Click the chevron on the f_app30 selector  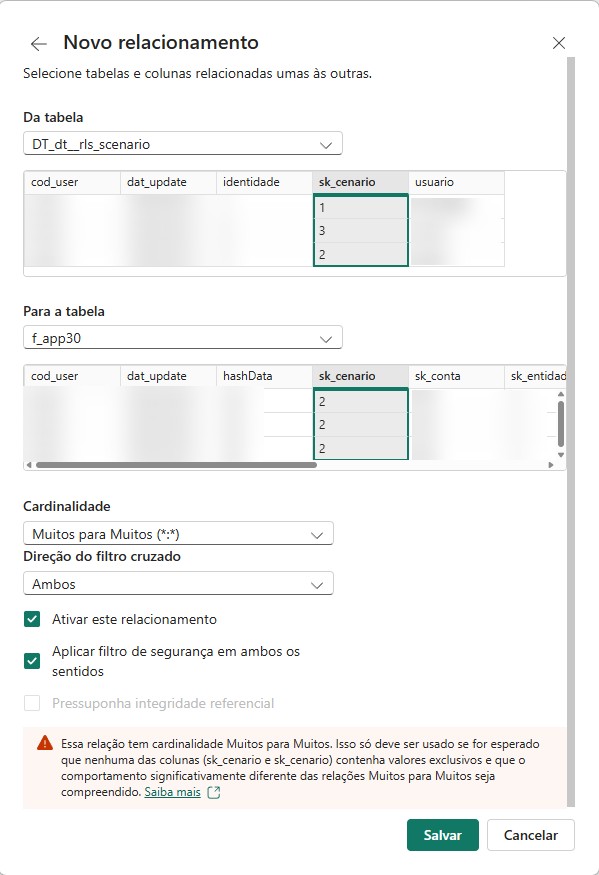(x=324, y=337)
